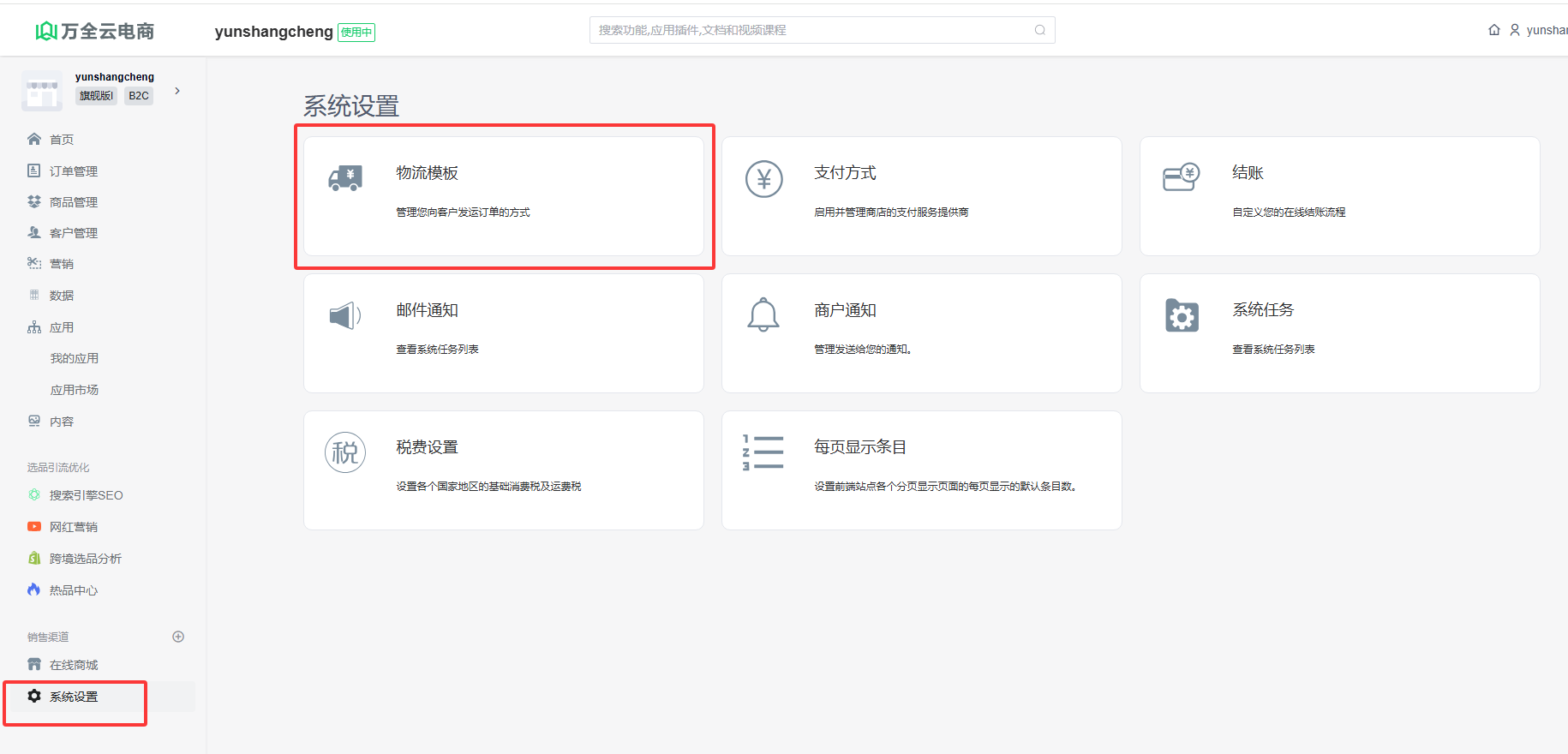Click the logistics template truck icon

coord(345,178)
